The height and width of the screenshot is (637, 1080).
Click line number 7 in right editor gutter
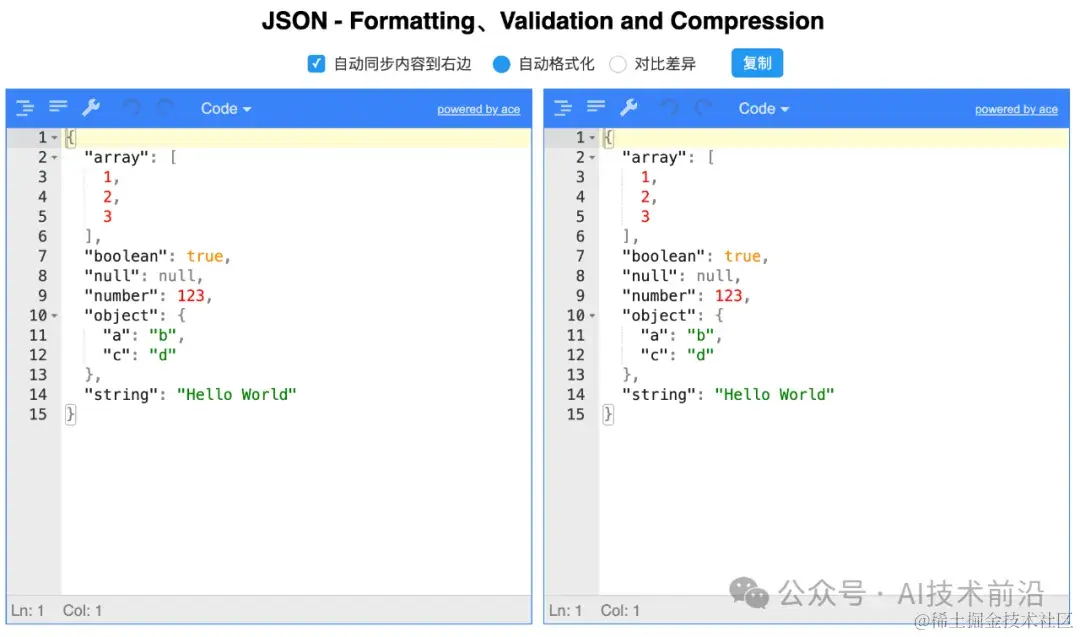(x=580, y=256)
